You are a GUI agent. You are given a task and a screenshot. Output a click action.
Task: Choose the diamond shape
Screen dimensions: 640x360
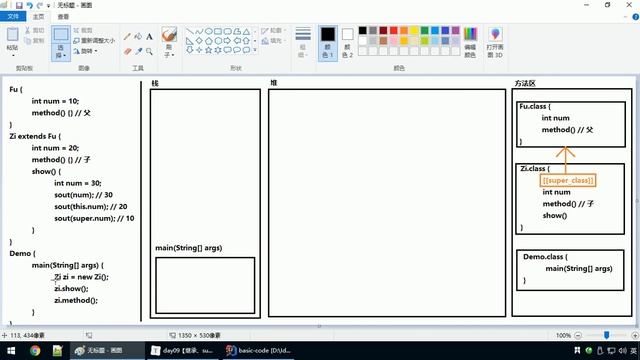click(x=199, y=41)
